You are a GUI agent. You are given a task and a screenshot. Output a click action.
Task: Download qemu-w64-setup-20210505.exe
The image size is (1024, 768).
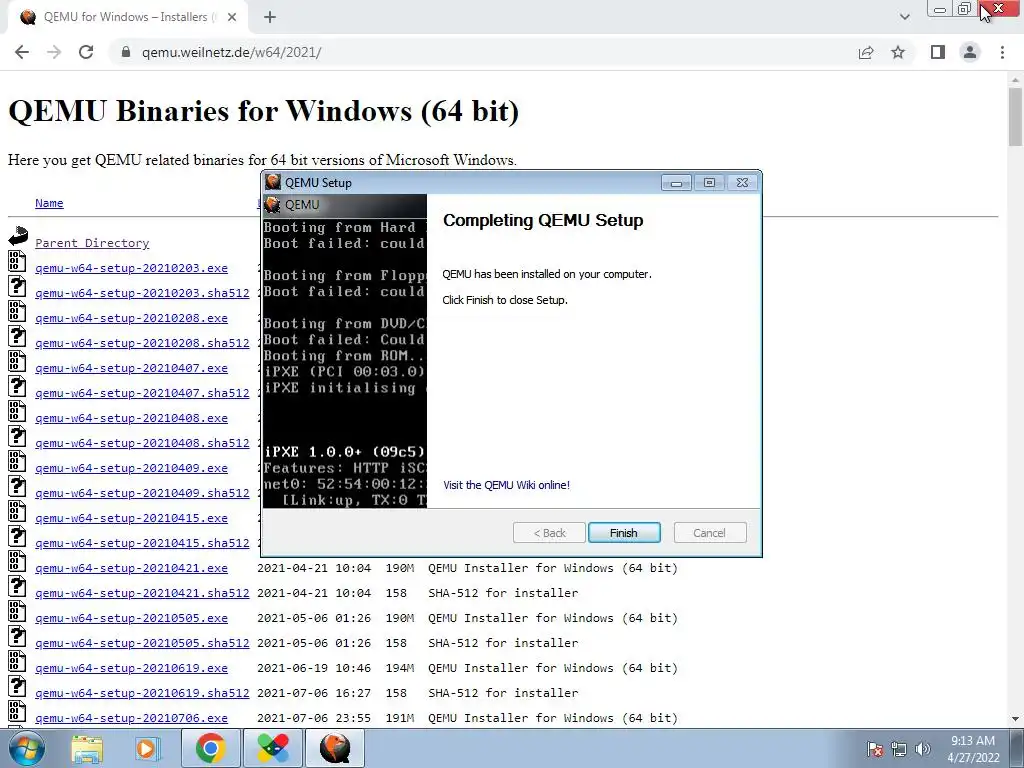coord(131,618)
